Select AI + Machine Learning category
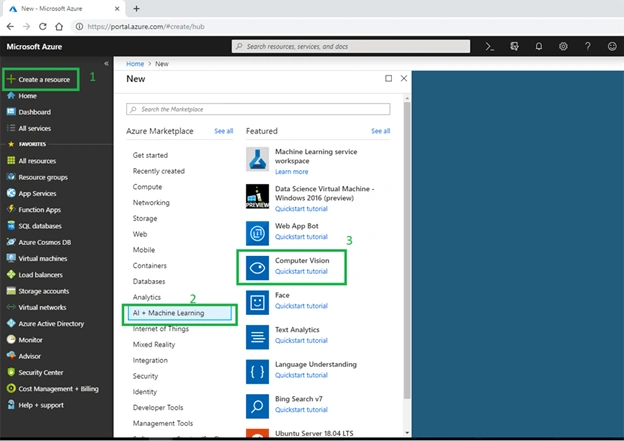This screenshot has width=624, height=441. (179, 313)
